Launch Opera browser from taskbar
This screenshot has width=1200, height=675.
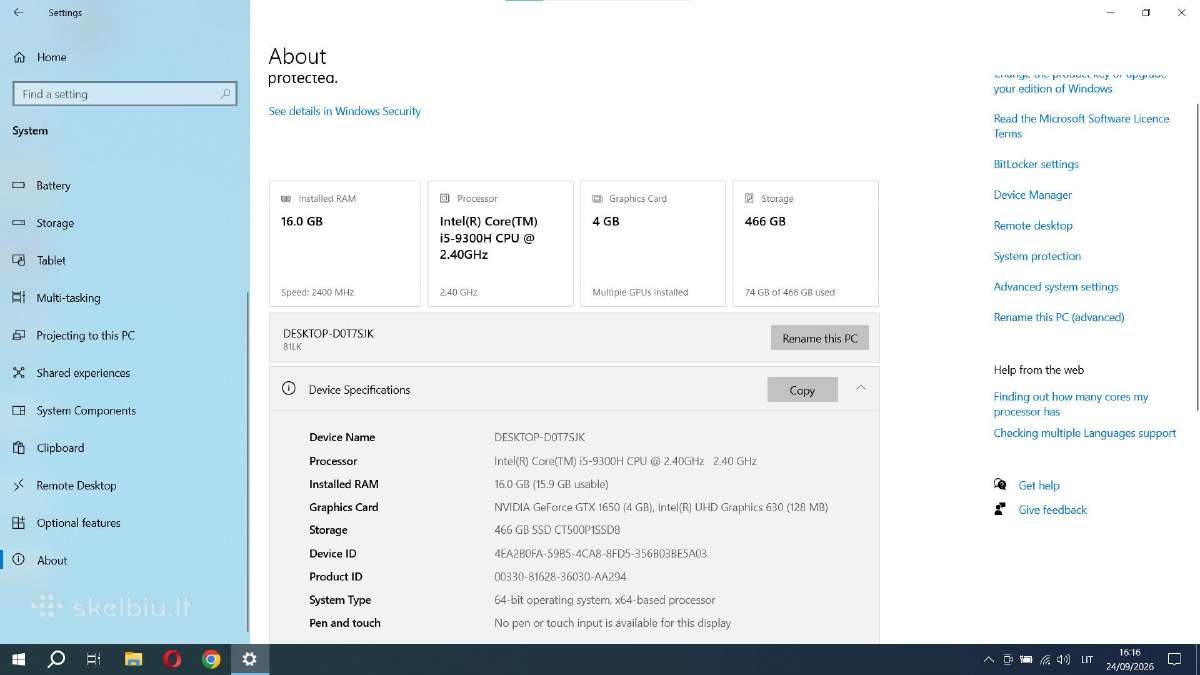click(x=172, y=659)
